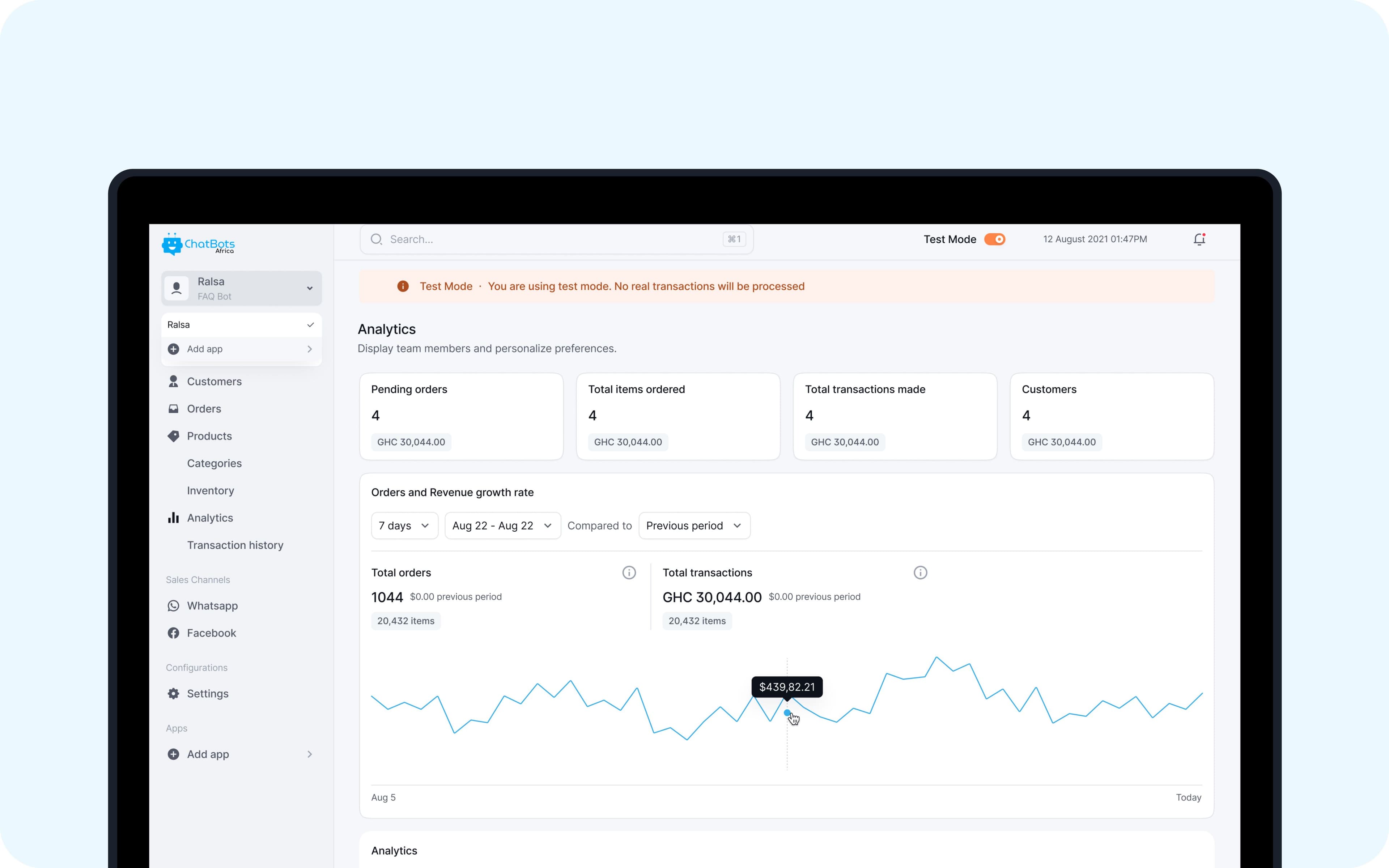Viewport: 1389px width, 868px height.
Task: Select the Ralsa app entry with checkmark
Action: (x=241, y=325)
